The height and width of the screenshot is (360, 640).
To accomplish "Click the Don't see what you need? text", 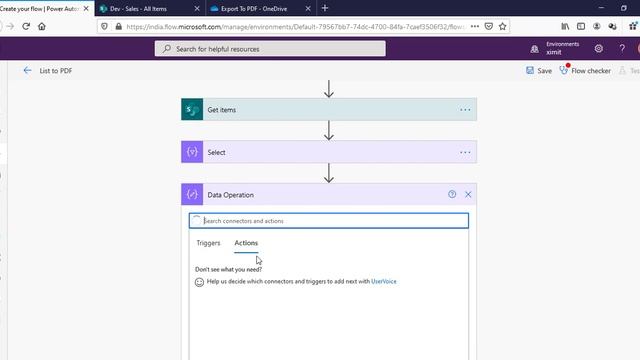I will [x=229, y=269].
